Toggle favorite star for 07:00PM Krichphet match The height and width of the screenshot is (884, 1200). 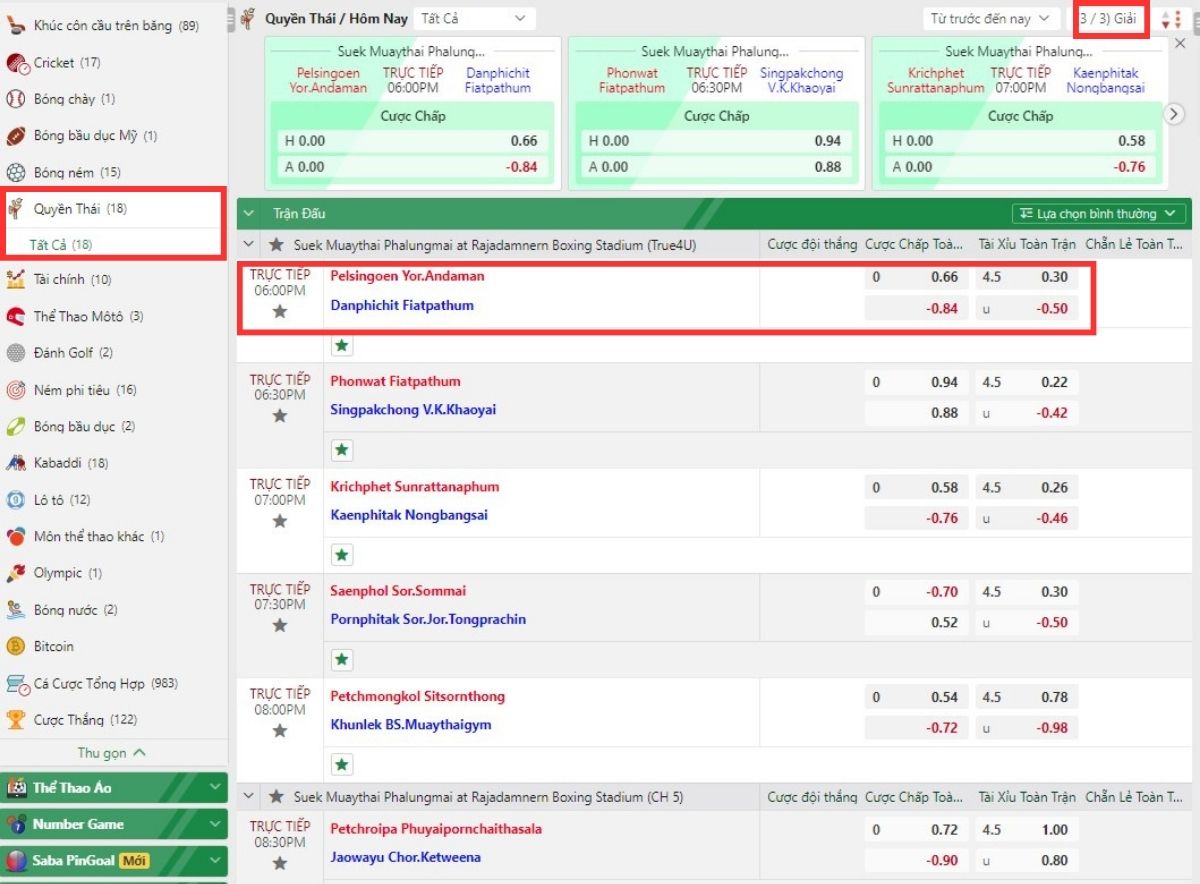[280, 521]
